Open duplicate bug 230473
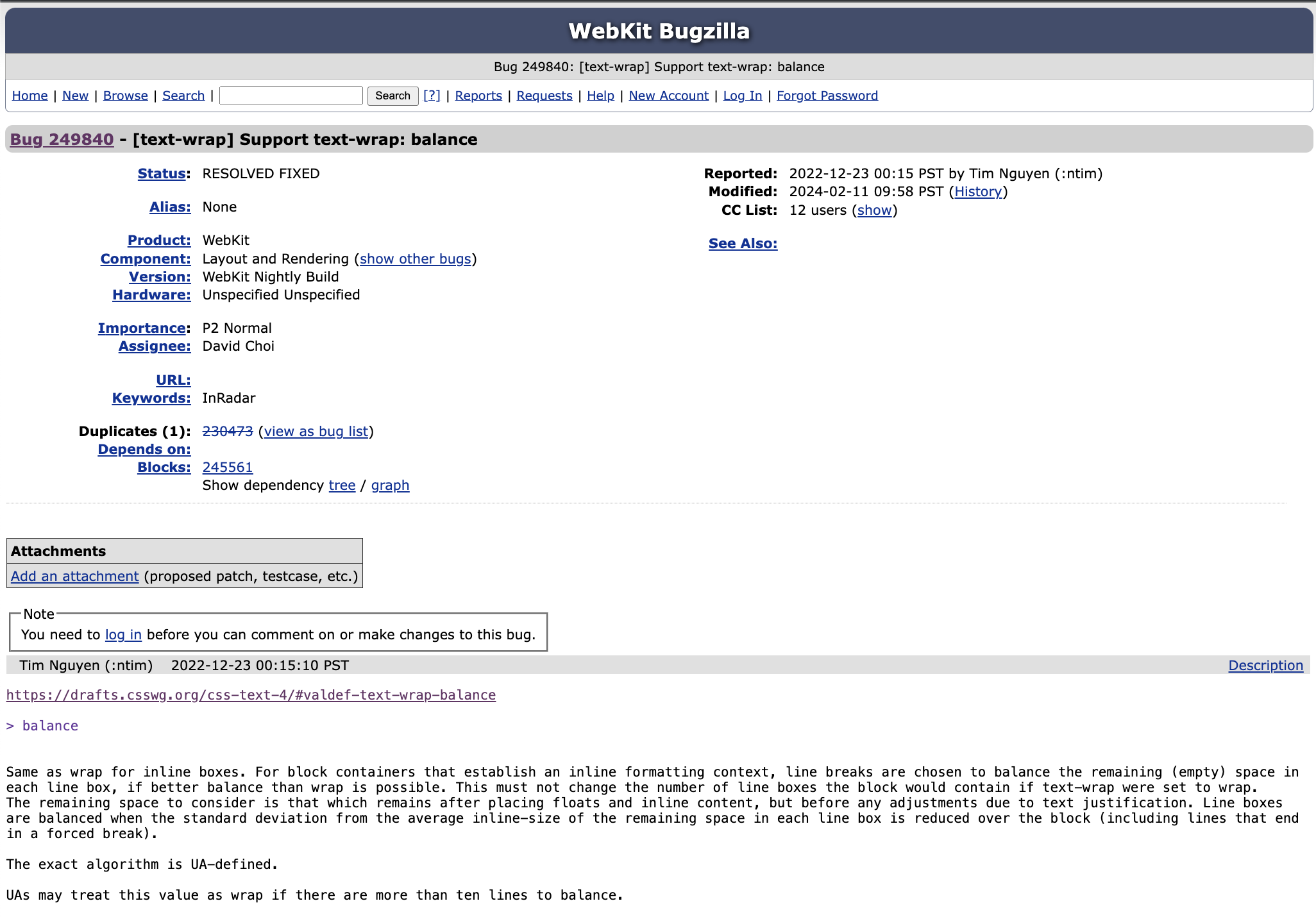This screenshot has height=917, width=1316. 228,432
